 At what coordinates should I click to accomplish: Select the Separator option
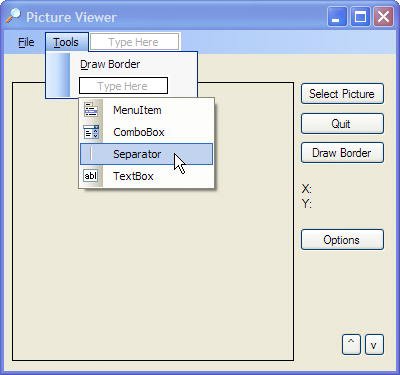[x=147, y=154]
